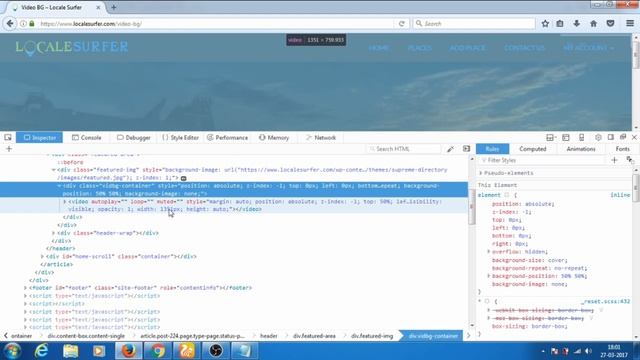
Task: Dock the devtools to the side
Action: click(611, 138)
